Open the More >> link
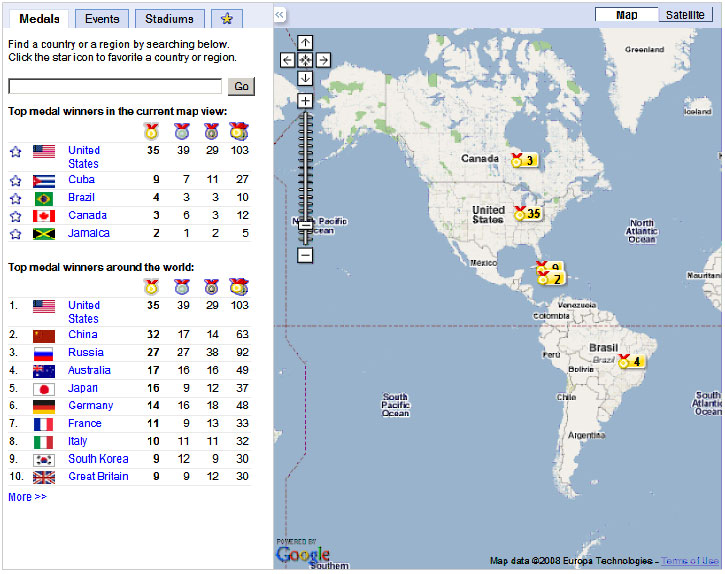 coord(27,497)
